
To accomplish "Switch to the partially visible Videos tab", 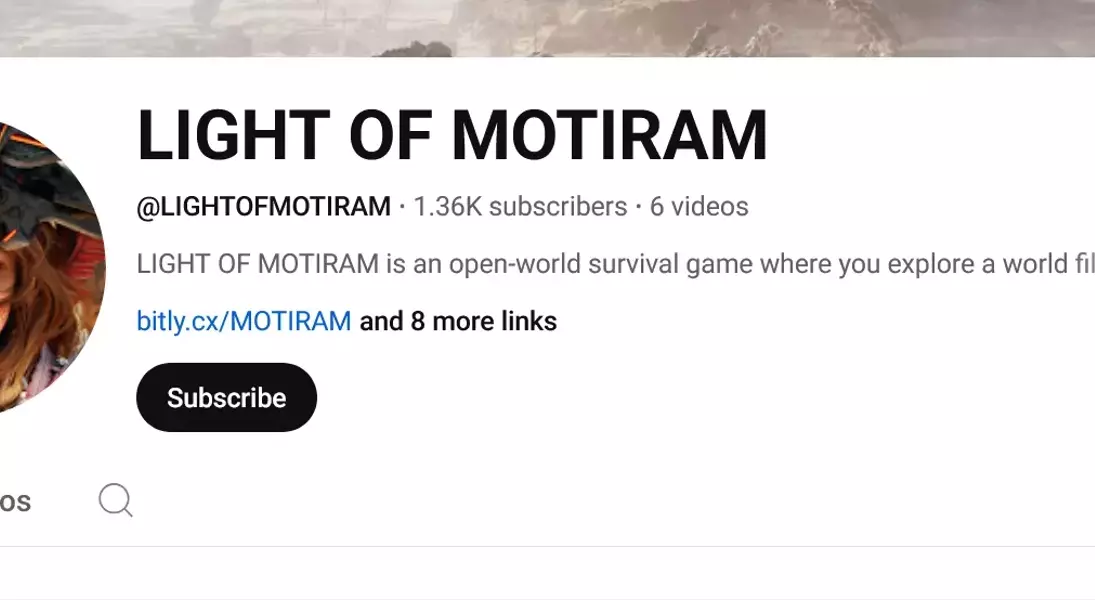I will click(x=15, y=502).
